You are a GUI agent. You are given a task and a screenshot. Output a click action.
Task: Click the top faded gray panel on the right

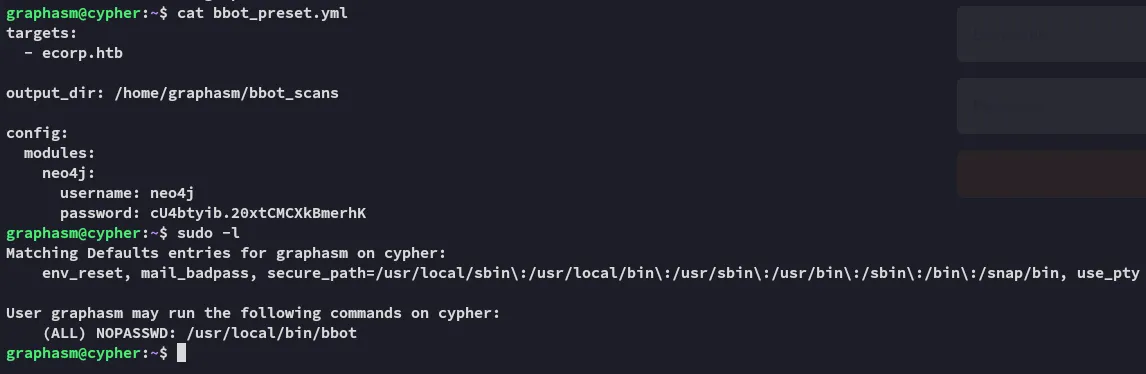pos(1051,34)
